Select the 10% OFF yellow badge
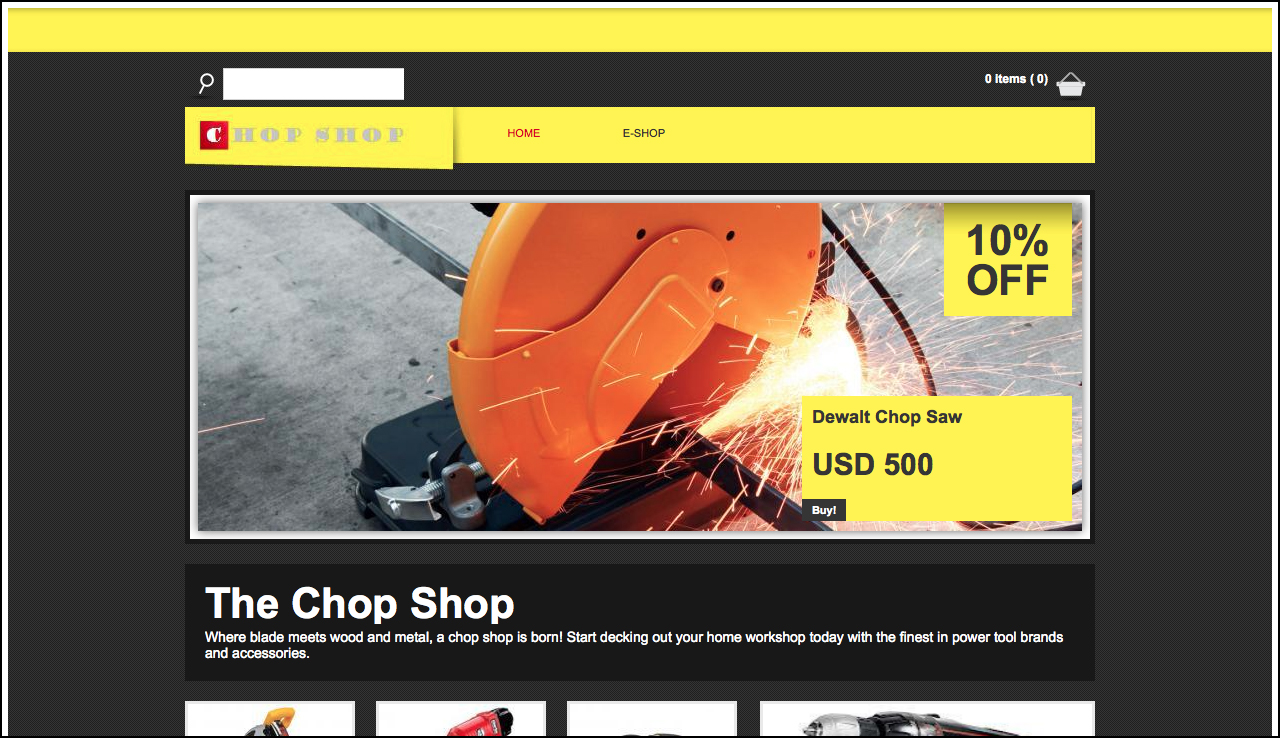The width and height of the screenshot is (1280, 738). point(1008,260)
